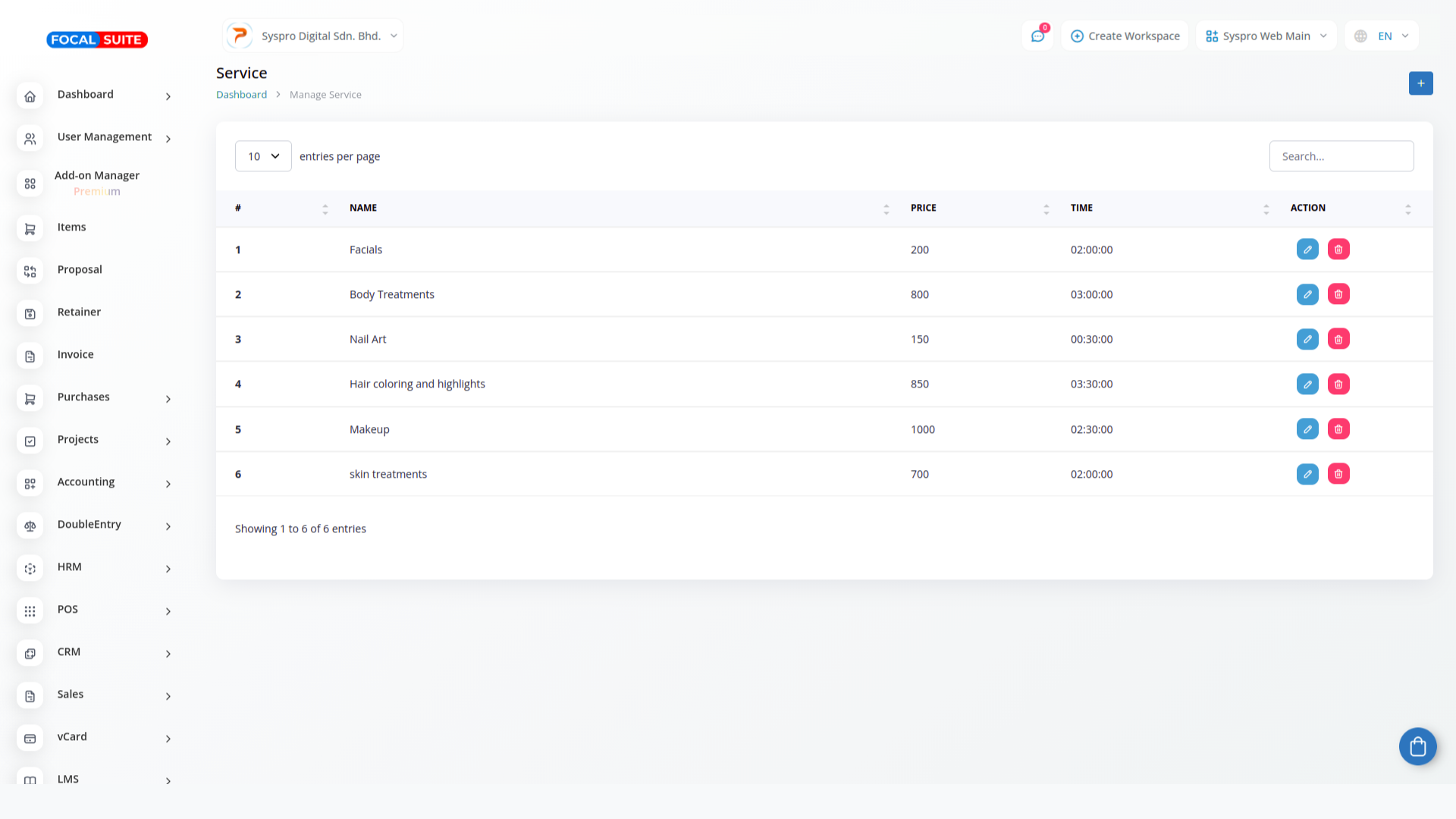The image size is (1456, 819).
Task: Click the edit icon for Makeup row
Action: click(x=1307, y=429)
